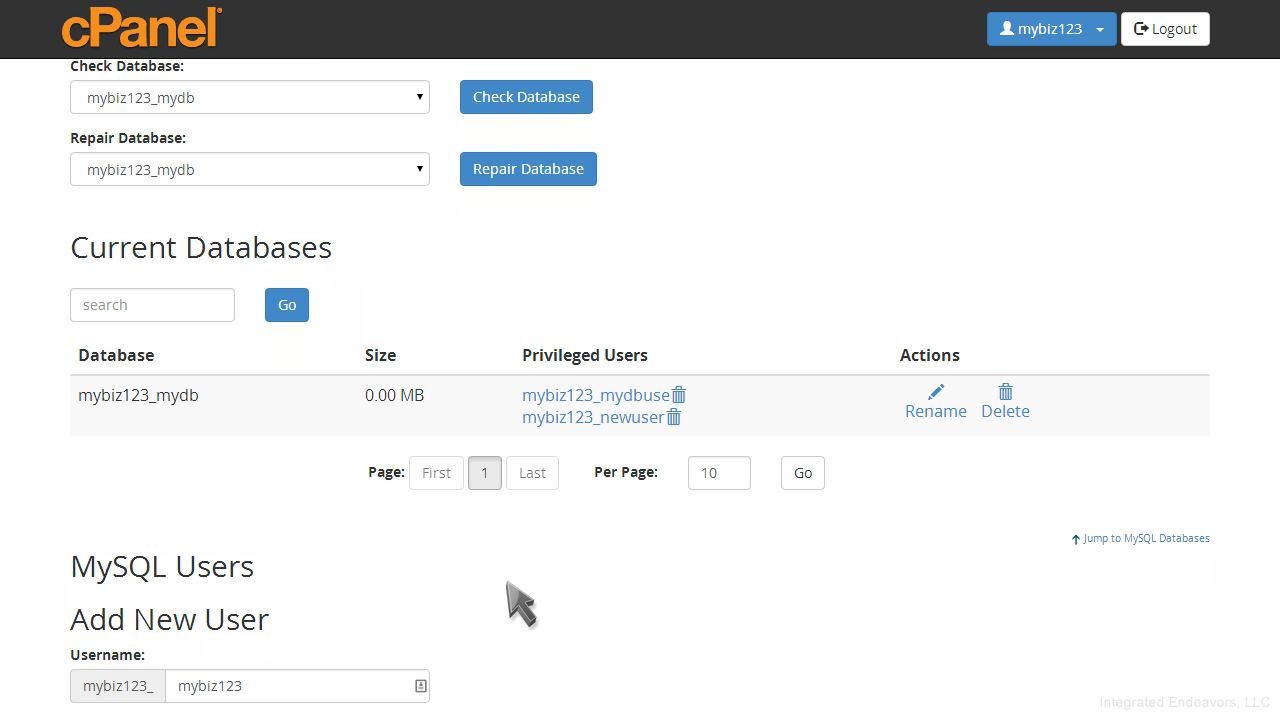Click the Rename pencil icon
This screenshot has height=720, width=1280.
[x=936, y=392]
